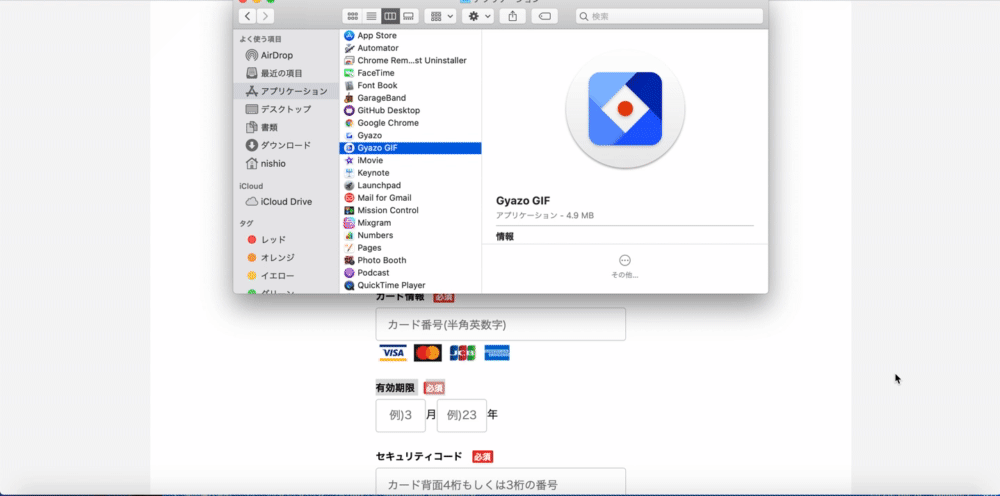Viewport: 1000px width, 496px height.
Task: Select Chrome Remote Desktop Host Uninstaller
Action: [410, 61]
